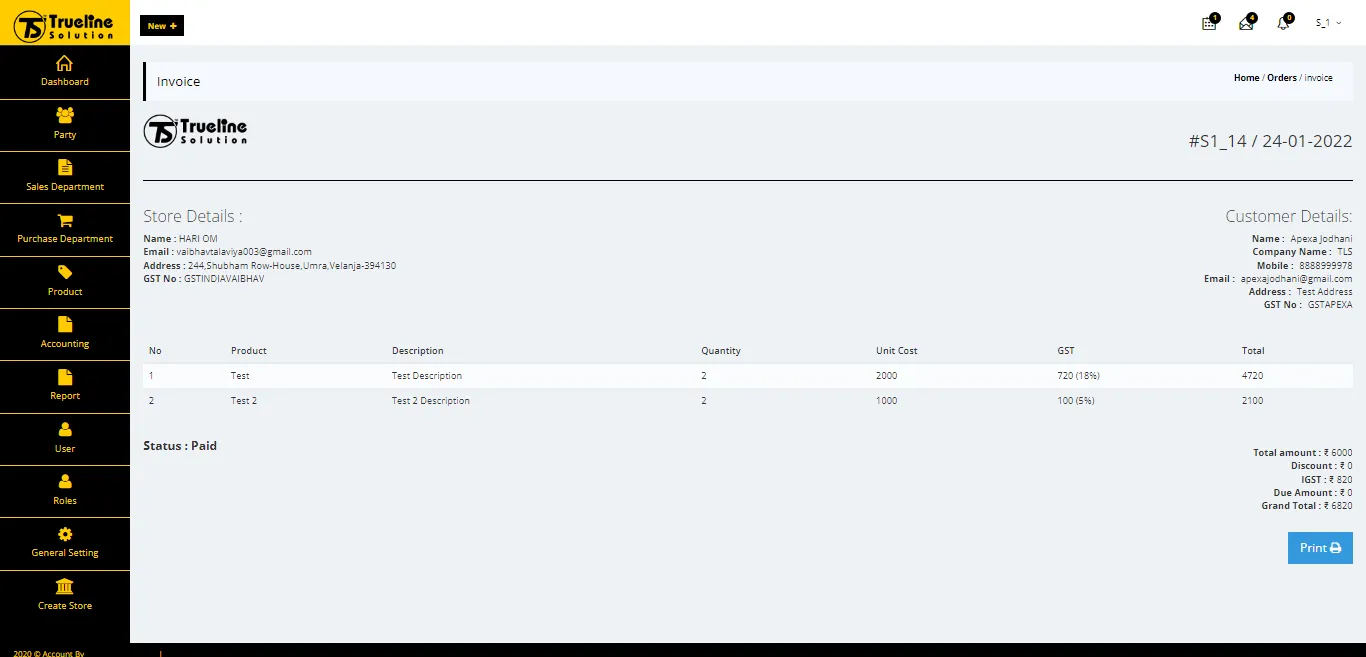The image size is (1366, 657).
Task: Select the Purchase Department menu label
Action: (x=65, y=239)
